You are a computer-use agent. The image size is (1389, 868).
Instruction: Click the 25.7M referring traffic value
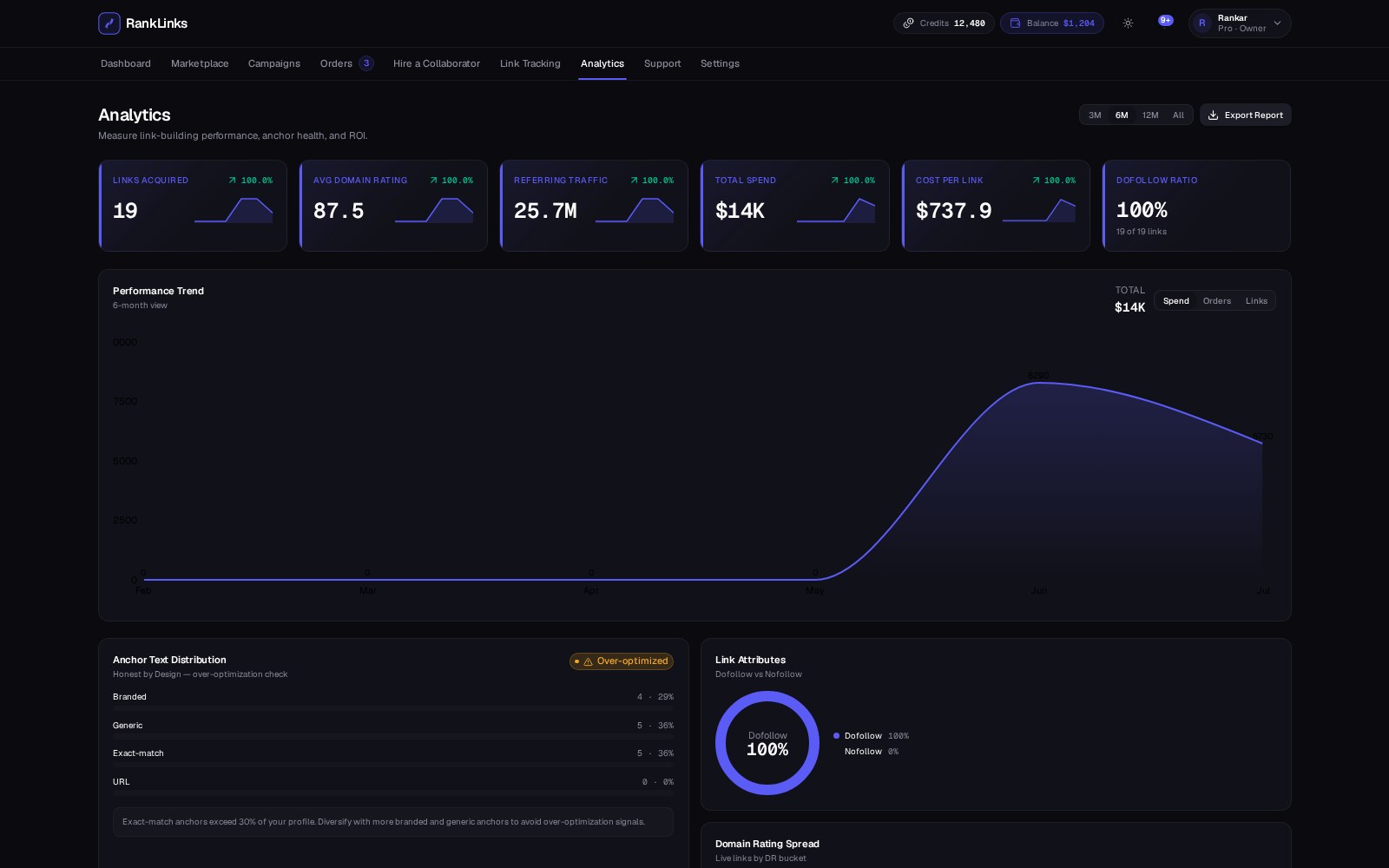click(545, 211)
